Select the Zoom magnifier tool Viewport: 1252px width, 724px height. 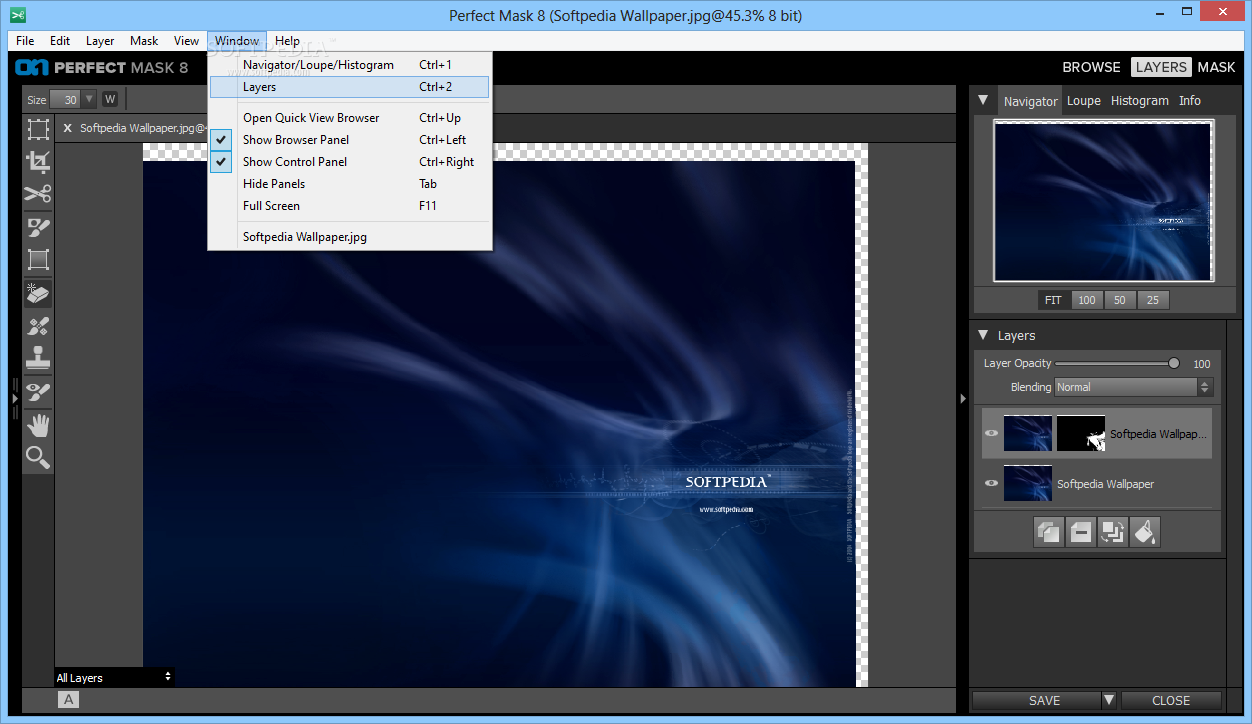(x=38, y=458)
